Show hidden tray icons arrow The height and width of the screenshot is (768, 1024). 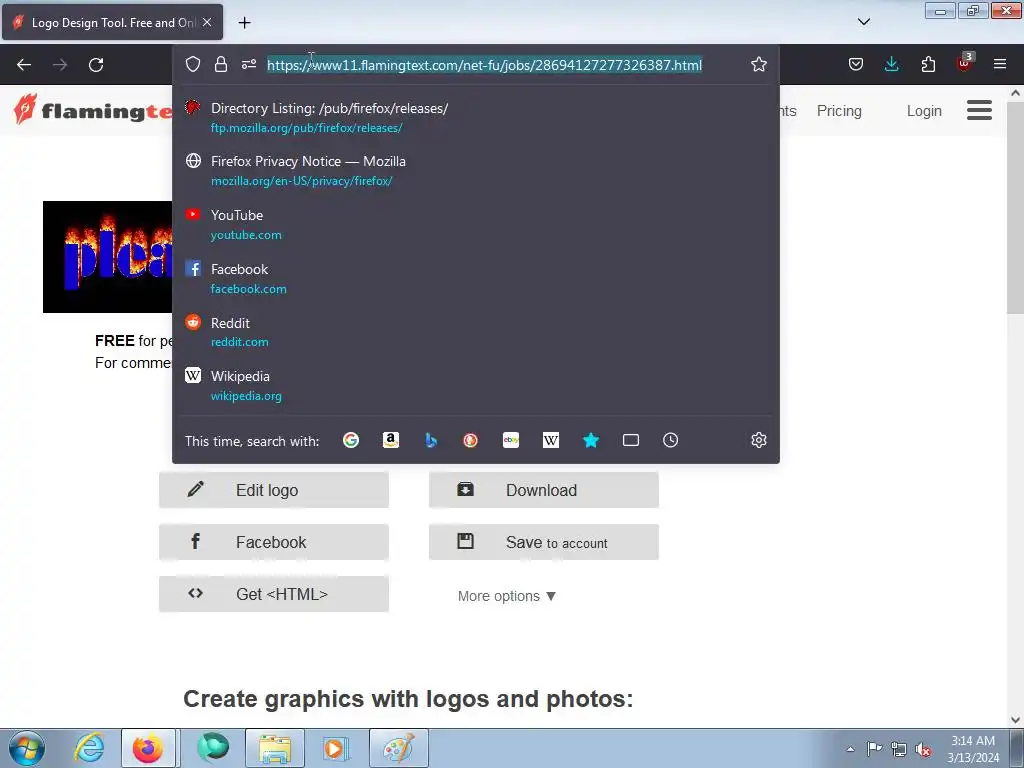pos(850,749)
